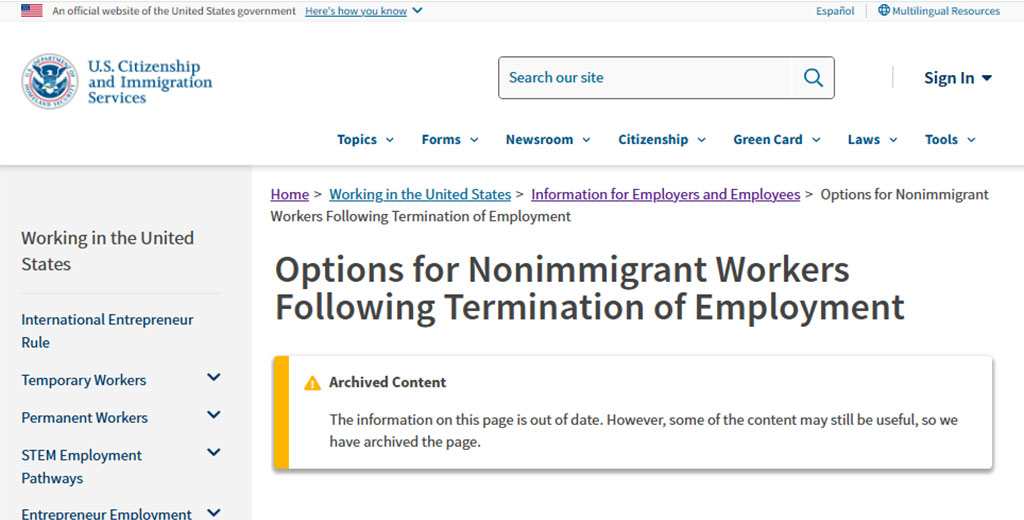The image size is (1024, 520).
Task: Open the Topics menu
Action: tap(365, 140)
